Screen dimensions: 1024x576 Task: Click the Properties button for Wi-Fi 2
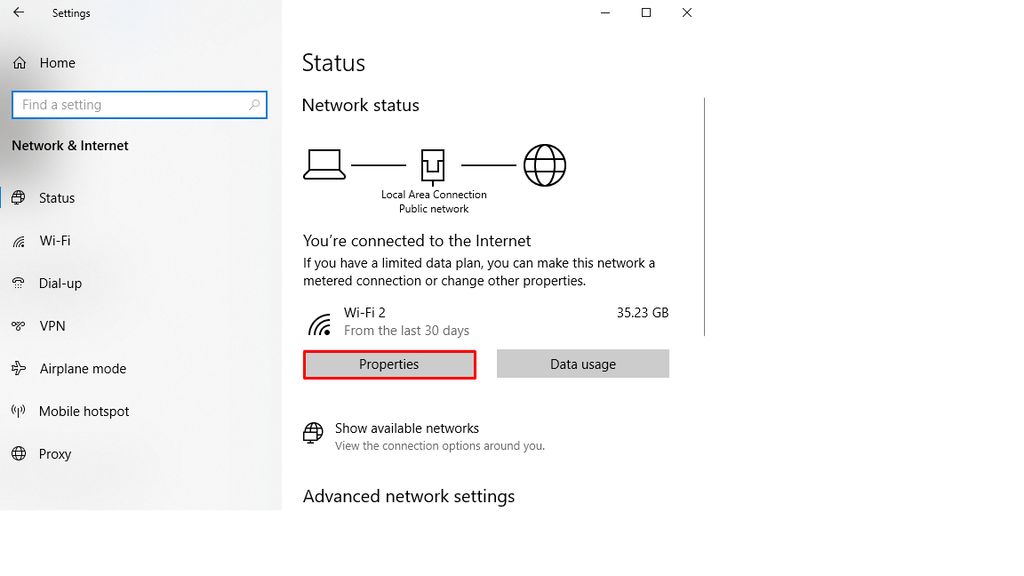point(389,364)
